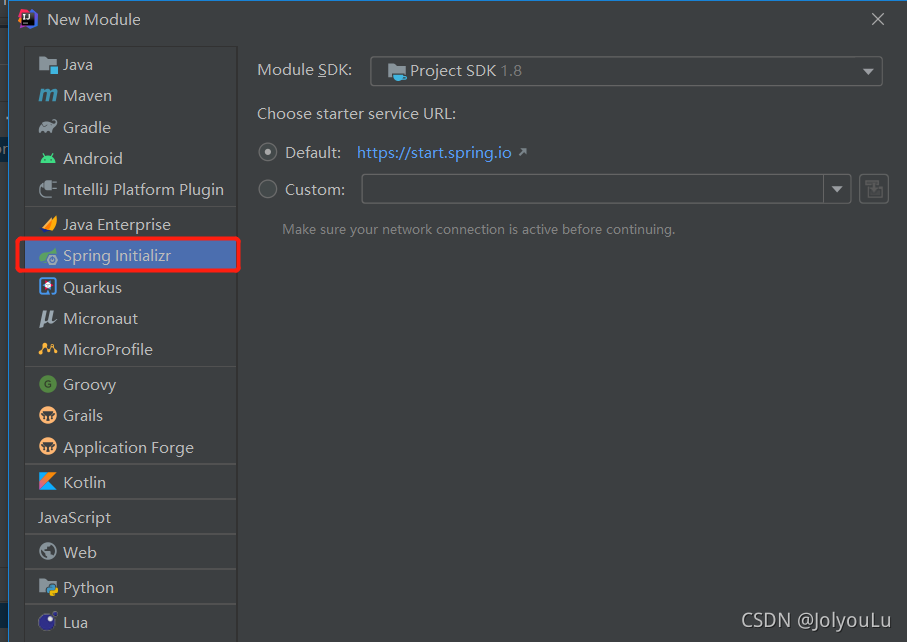Click the Maven 'm' icon
The image size is (907, 642).
48,95
